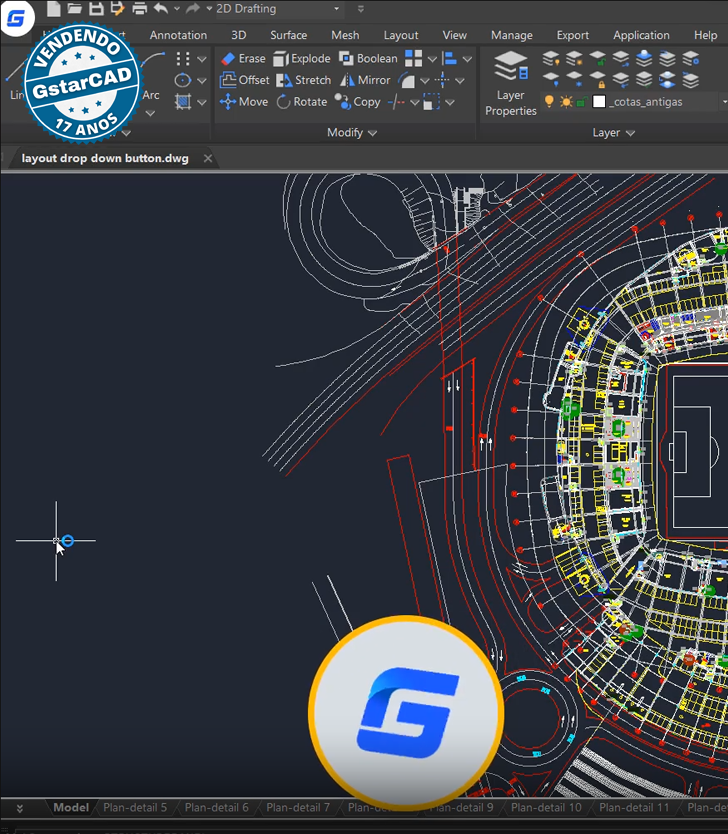Select the Rotate tool
The width and height of the screenshot is (728, 834).
click(302, 102)
